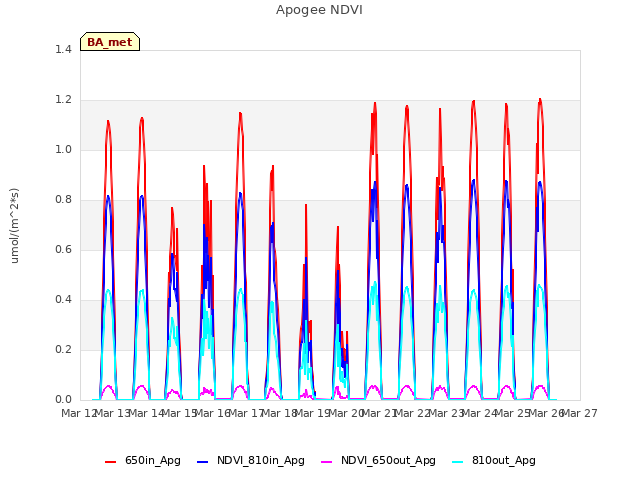Click the BA_met annotation label
Viewport: 640px width, 480px height.
[110, 42]
